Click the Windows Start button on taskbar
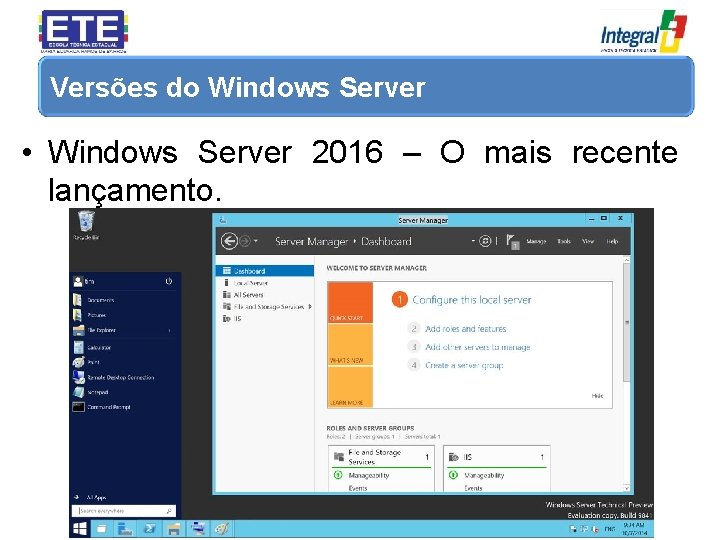 tap(80, 529)
